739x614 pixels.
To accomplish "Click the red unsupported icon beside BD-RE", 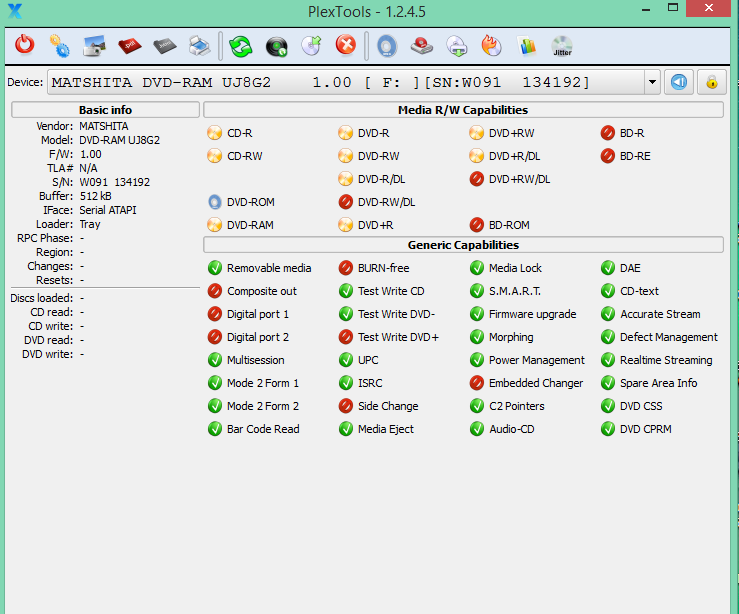I will pyautogui.click(x=608, y=156).
